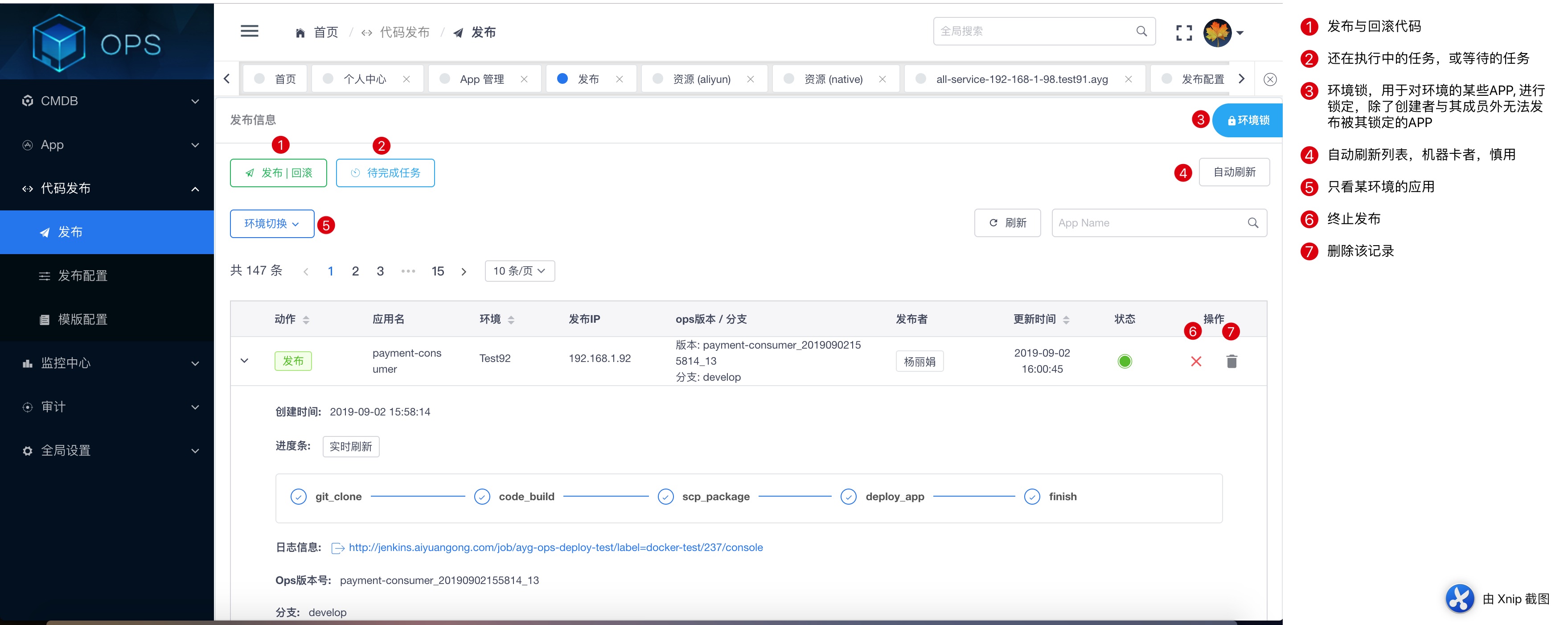Collapse the payment-consumer row details
Image resolution: width=1568 pixels, height=625 pixels.
tap(245, 361)
